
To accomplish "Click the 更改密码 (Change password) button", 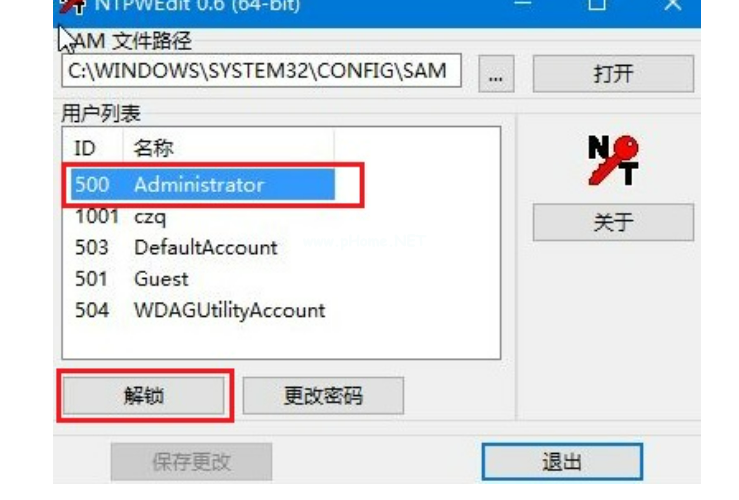I will [x=323, y=396].
